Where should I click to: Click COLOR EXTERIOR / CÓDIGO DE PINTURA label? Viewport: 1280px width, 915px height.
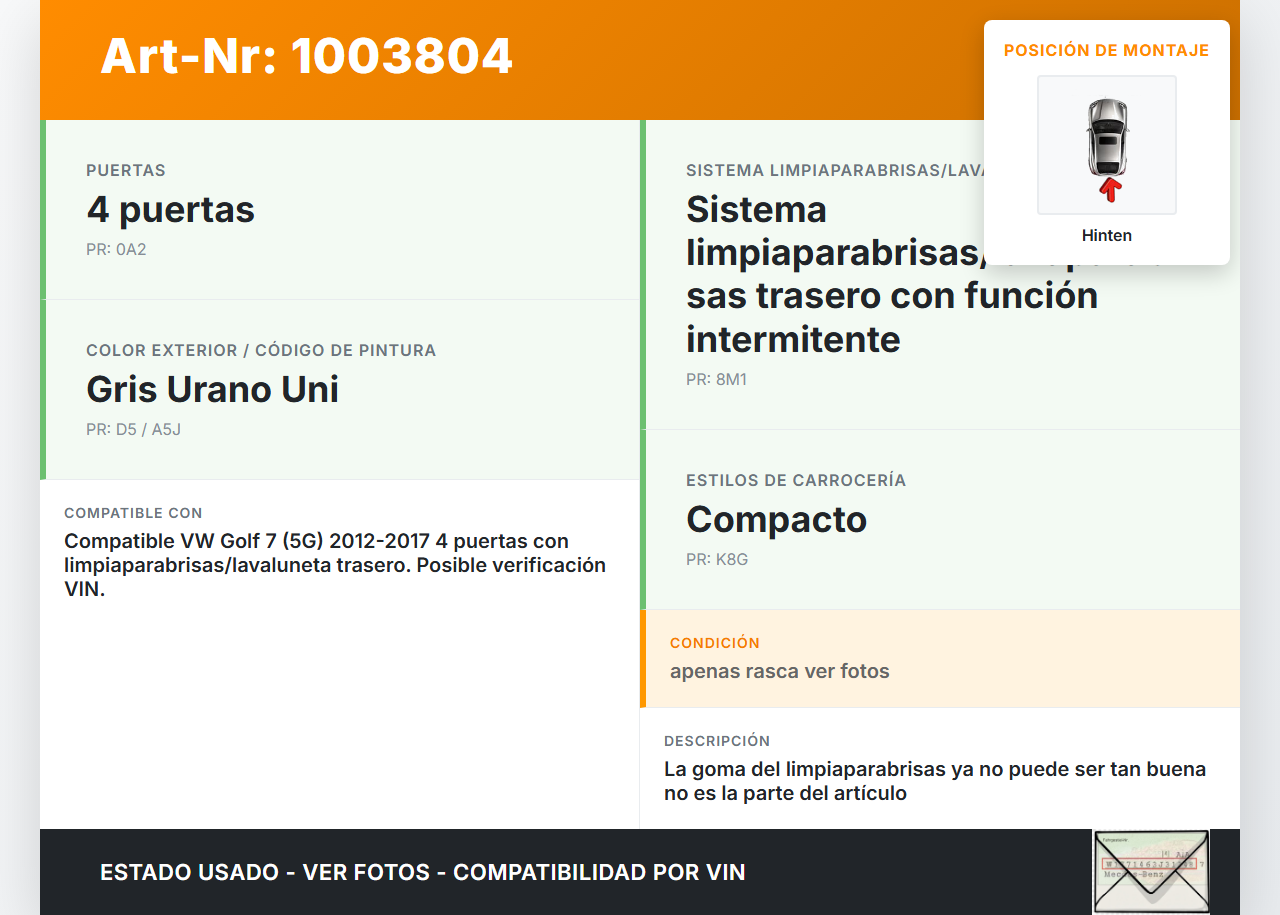tap(261, 350)
